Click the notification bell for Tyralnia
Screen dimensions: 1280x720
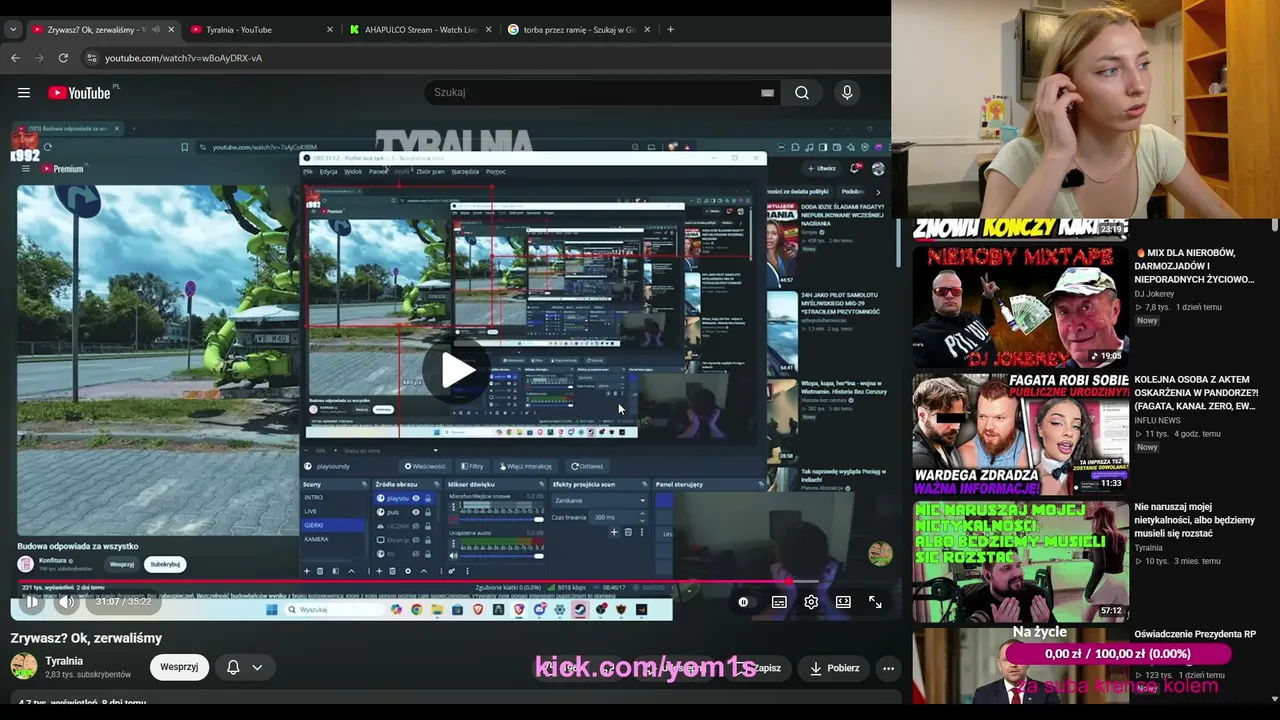(x=233, y=668)
